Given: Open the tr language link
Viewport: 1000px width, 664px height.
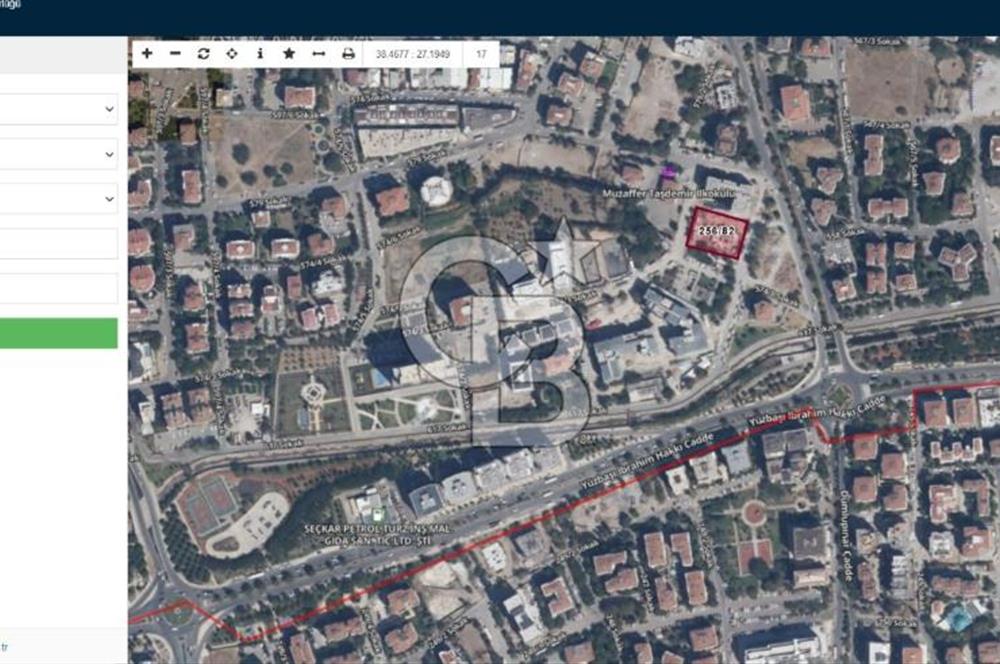Looking at the screenshot, I should point(6,646).
